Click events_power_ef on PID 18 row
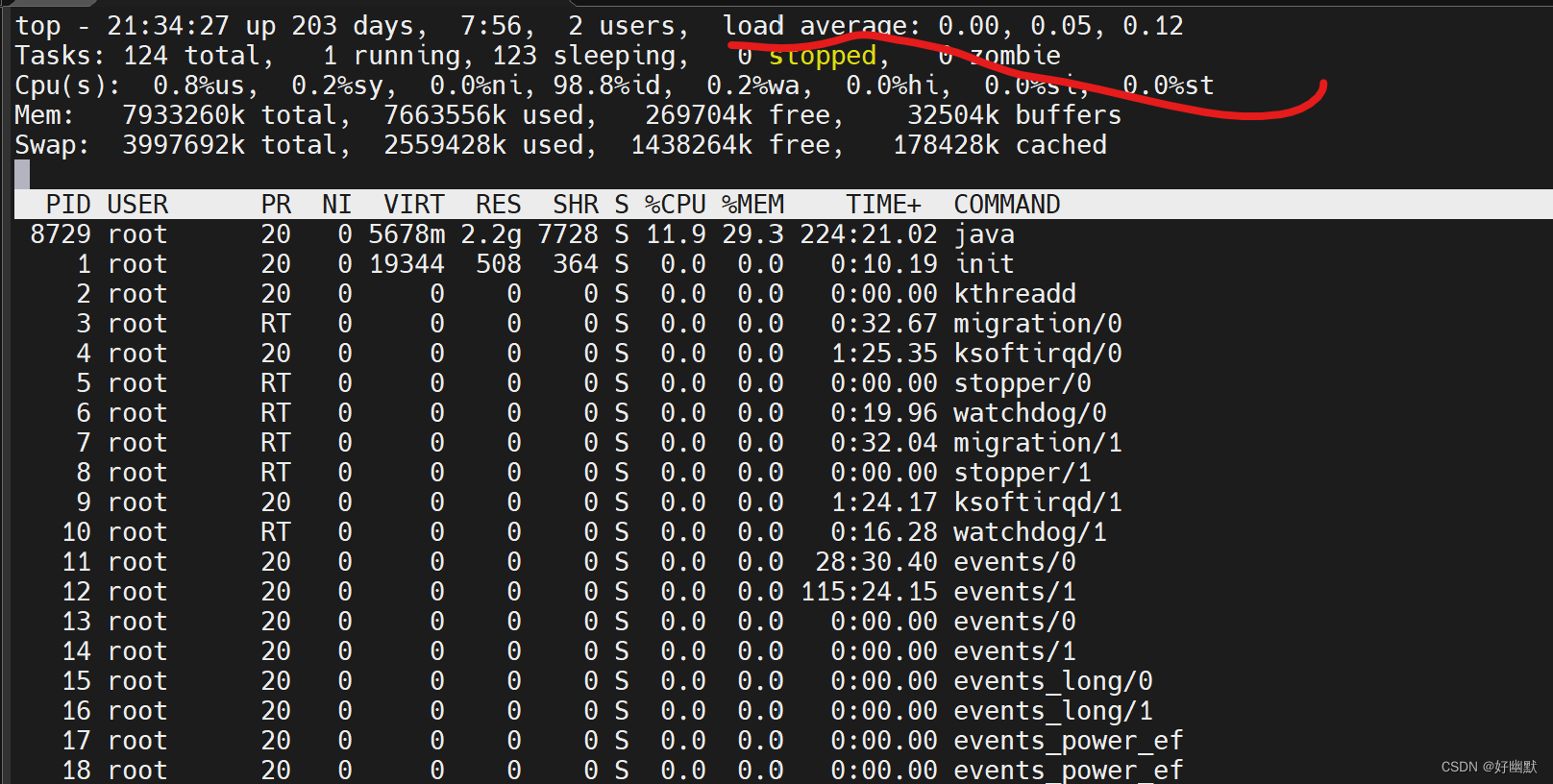 pyautogui.click(x=1069, y=771)
